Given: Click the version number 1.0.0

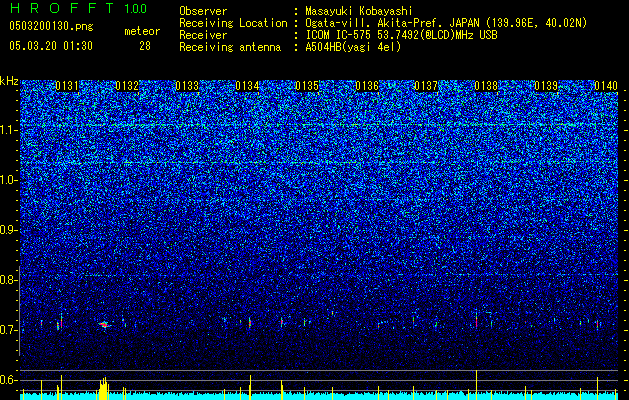Looking at the screenshot, I should tap(135, 9).
